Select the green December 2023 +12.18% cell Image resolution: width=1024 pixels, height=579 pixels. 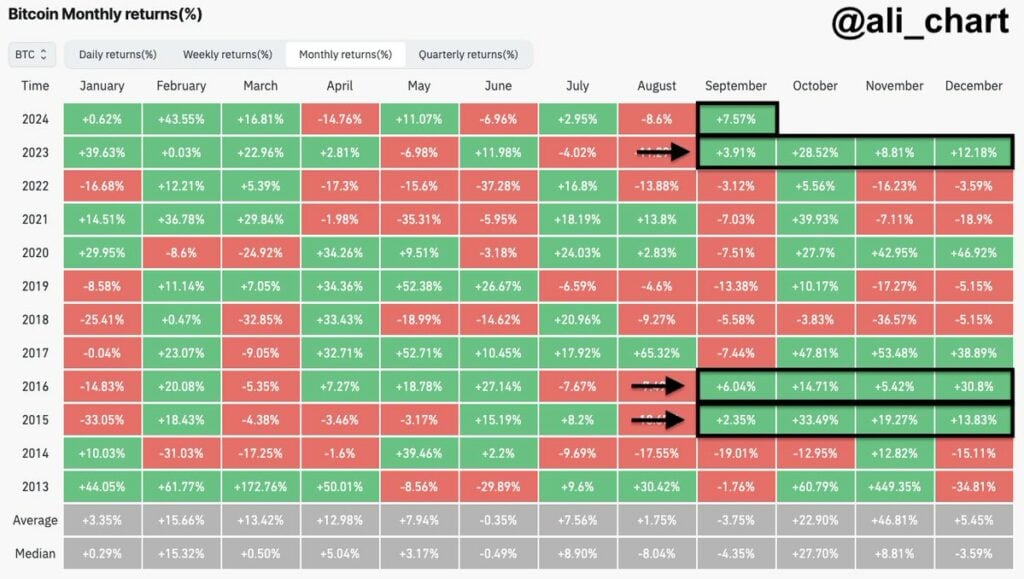(x=973, y=152)
